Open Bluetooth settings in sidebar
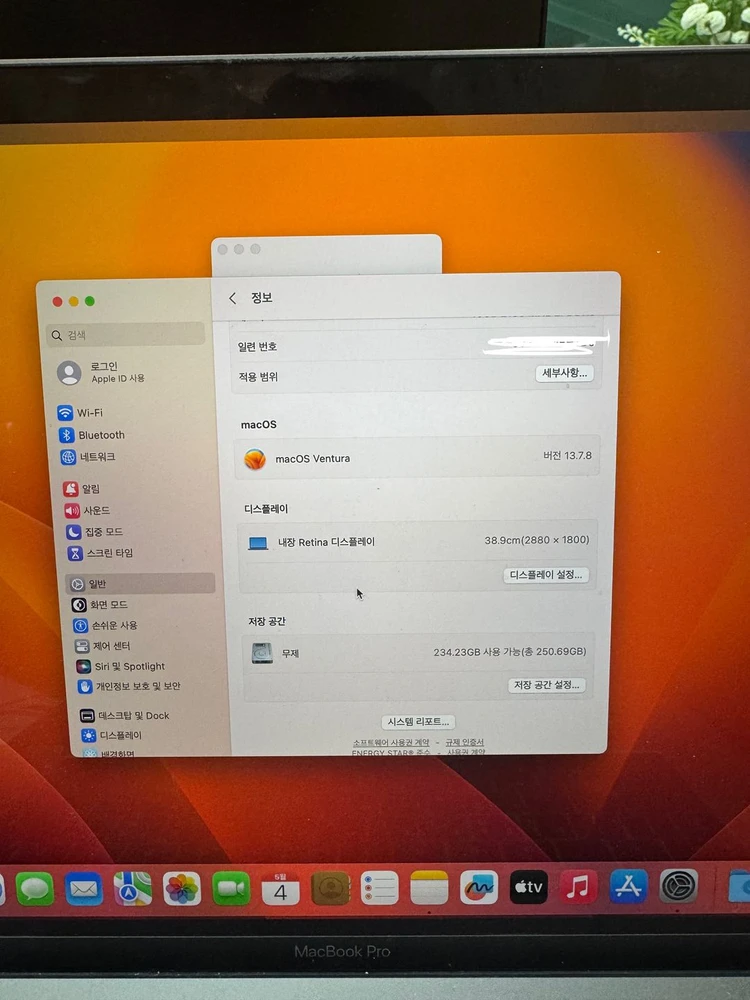 tap(92, 435)
